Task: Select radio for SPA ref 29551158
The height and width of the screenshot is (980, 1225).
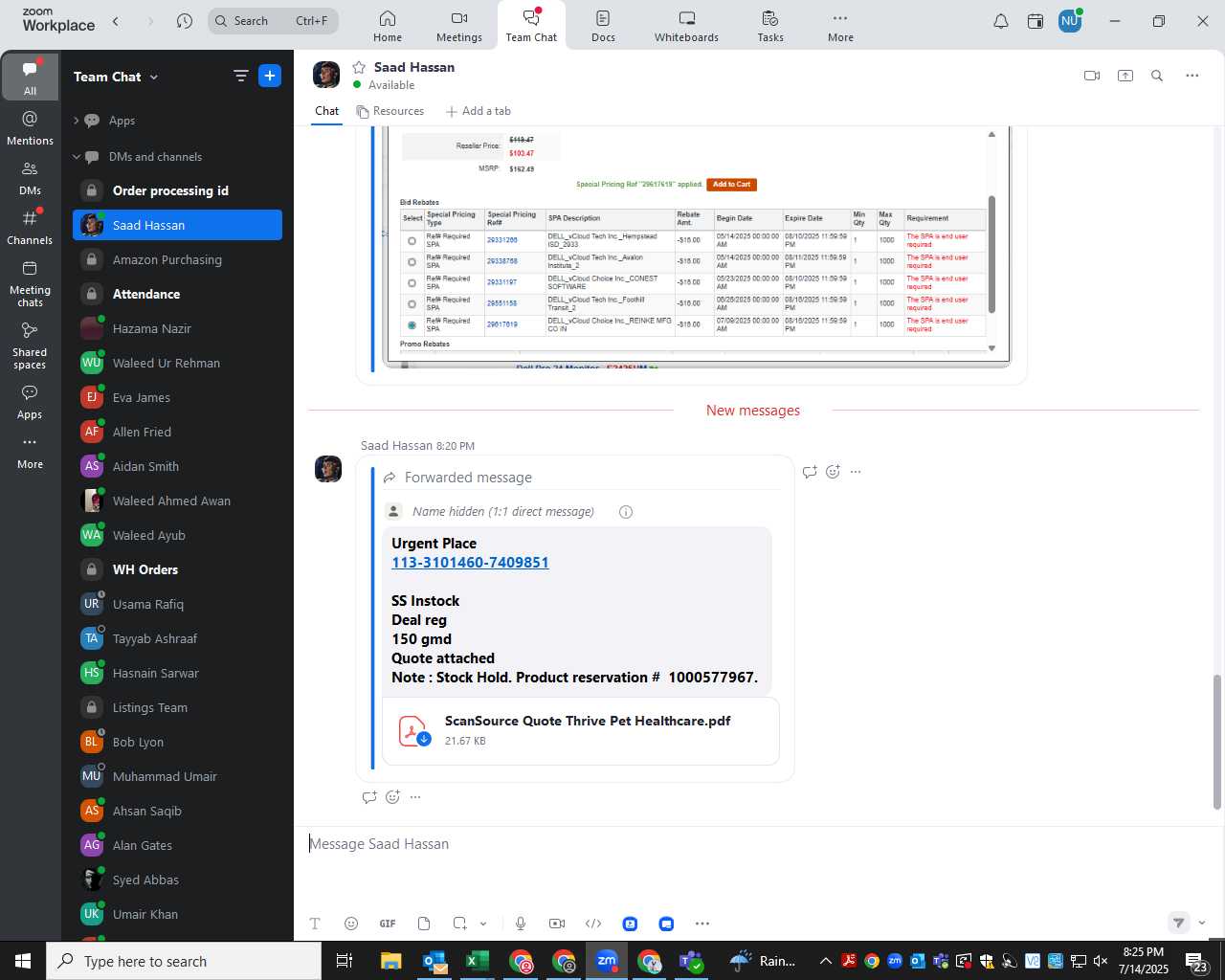Action: pos(412,303)
